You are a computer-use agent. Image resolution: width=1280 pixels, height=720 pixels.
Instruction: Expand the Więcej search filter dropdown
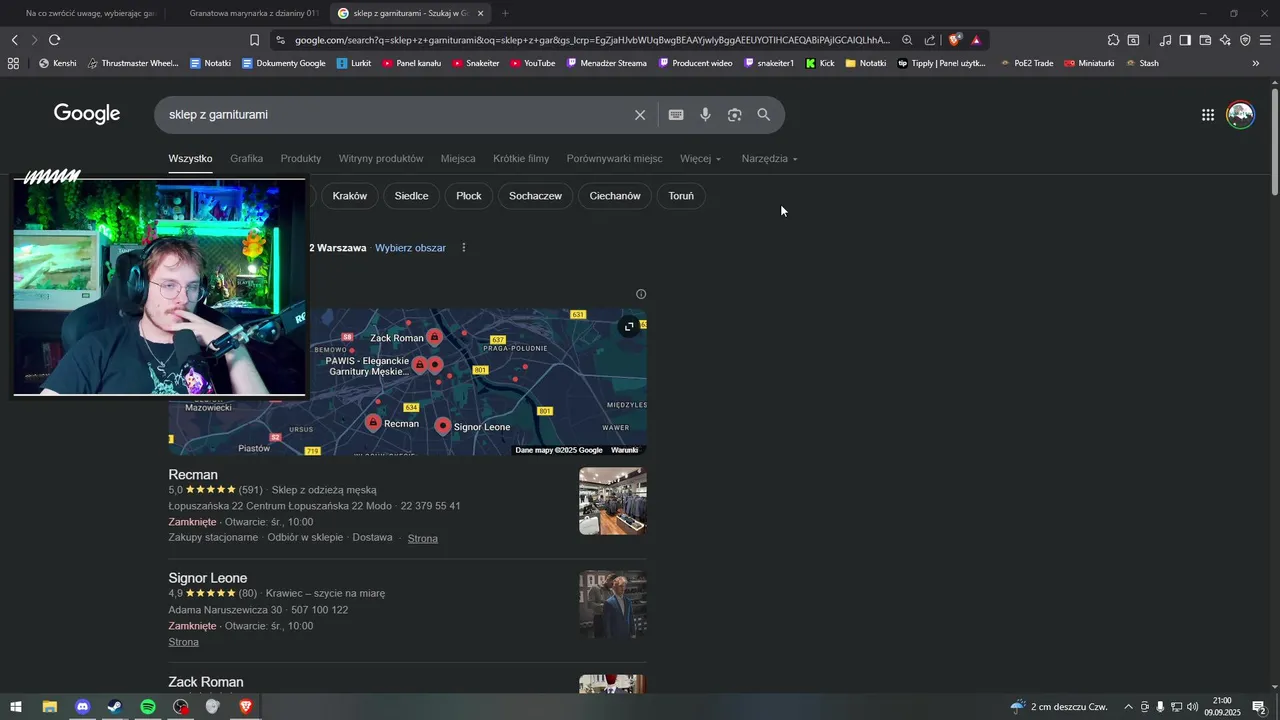(x=700, y=159)
